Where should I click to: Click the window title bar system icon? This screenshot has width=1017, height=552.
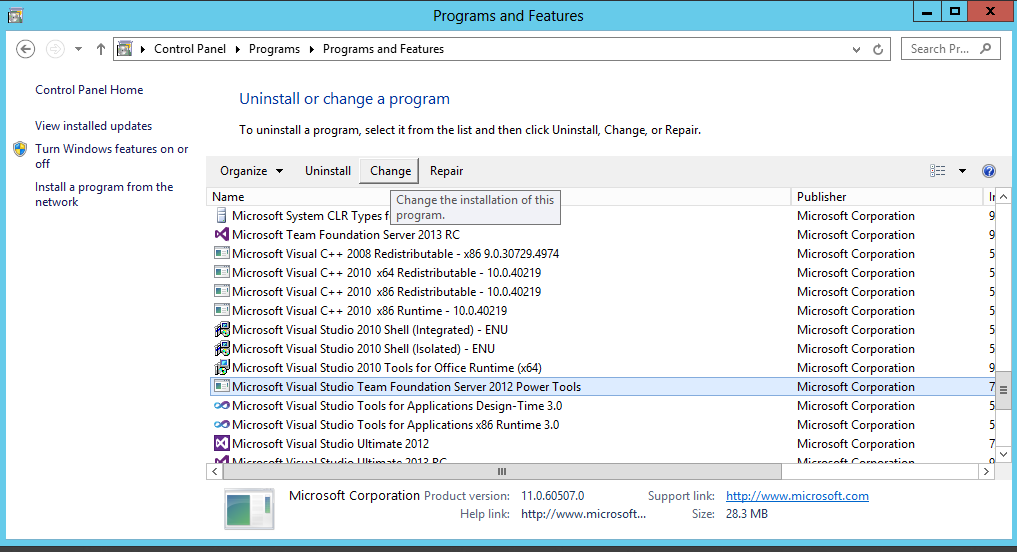[x=15, y=15]
